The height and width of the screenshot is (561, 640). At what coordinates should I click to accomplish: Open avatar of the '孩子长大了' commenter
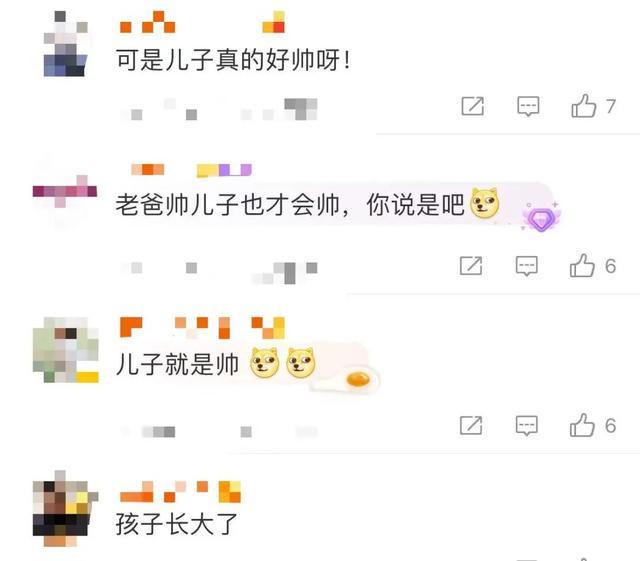click(x=65, y=509)
